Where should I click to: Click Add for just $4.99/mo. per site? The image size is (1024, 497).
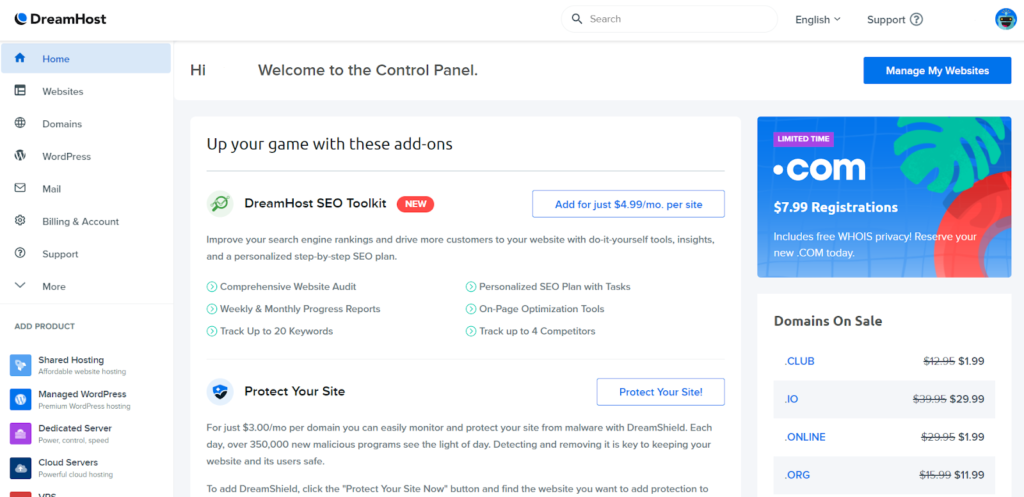point(628,204)
